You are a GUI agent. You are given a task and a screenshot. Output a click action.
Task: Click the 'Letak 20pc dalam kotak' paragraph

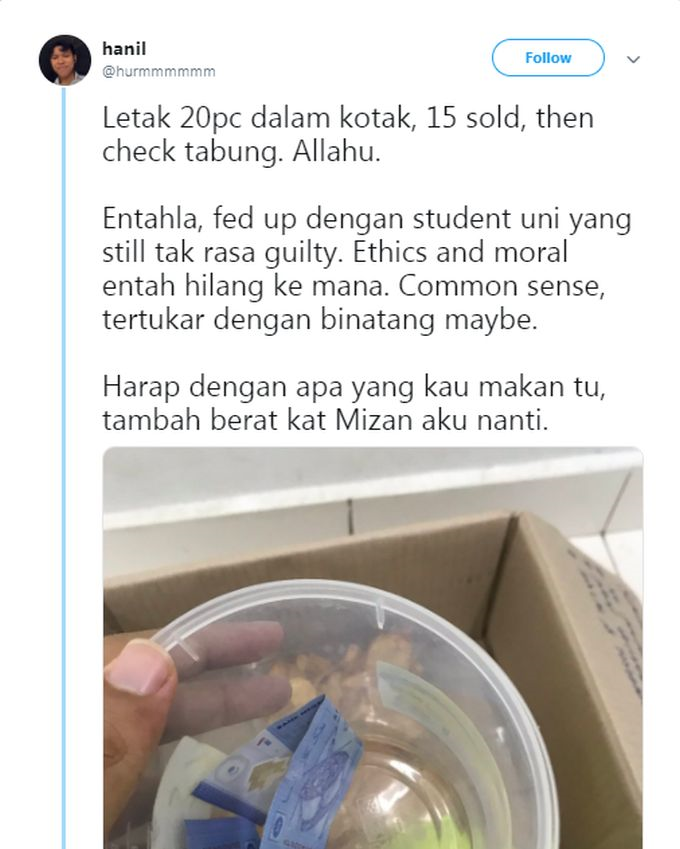tap(348, 135)
